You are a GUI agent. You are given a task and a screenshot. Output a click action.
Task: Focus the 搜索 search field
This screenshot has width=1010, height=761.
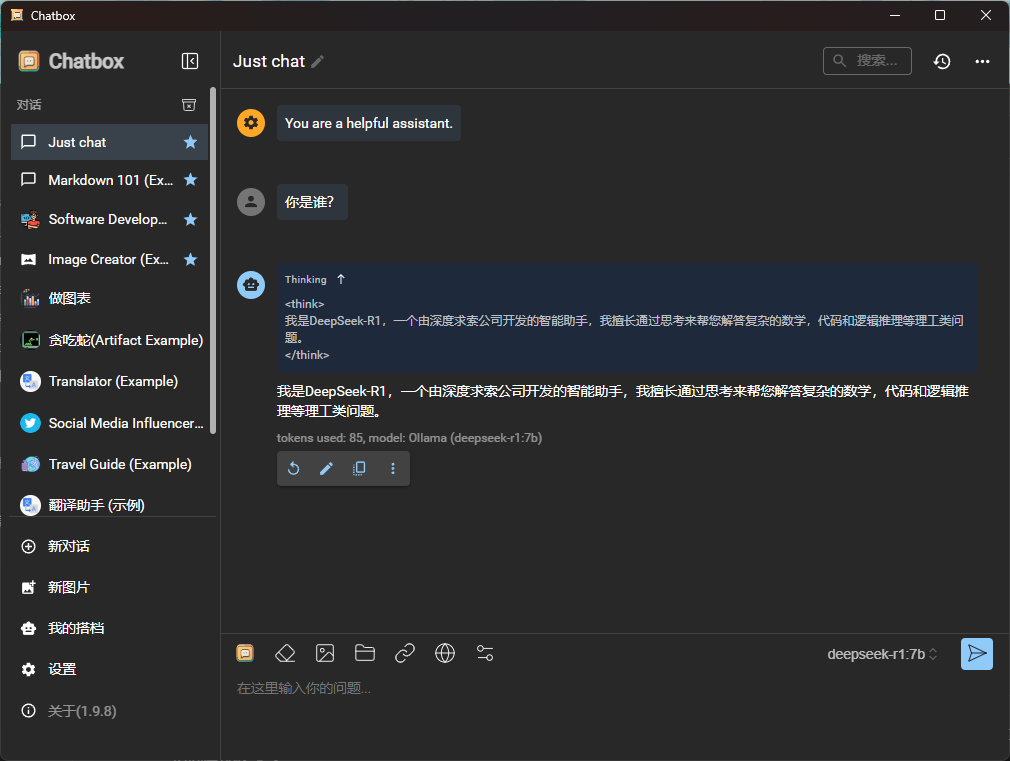pos(867,61)
